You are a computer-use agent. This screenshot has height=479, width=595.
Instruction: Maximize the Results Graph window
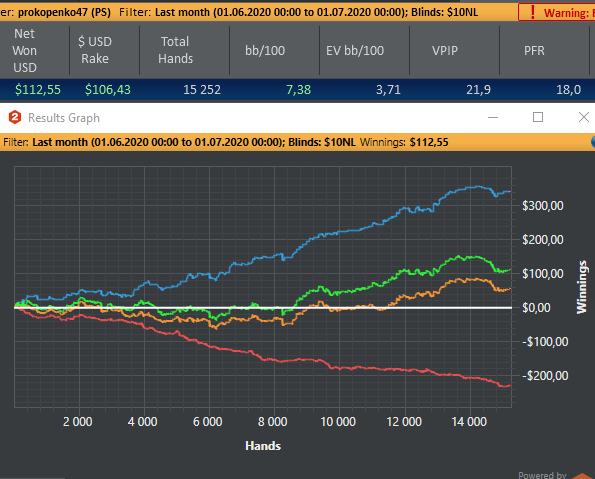[x=538, y=117]
